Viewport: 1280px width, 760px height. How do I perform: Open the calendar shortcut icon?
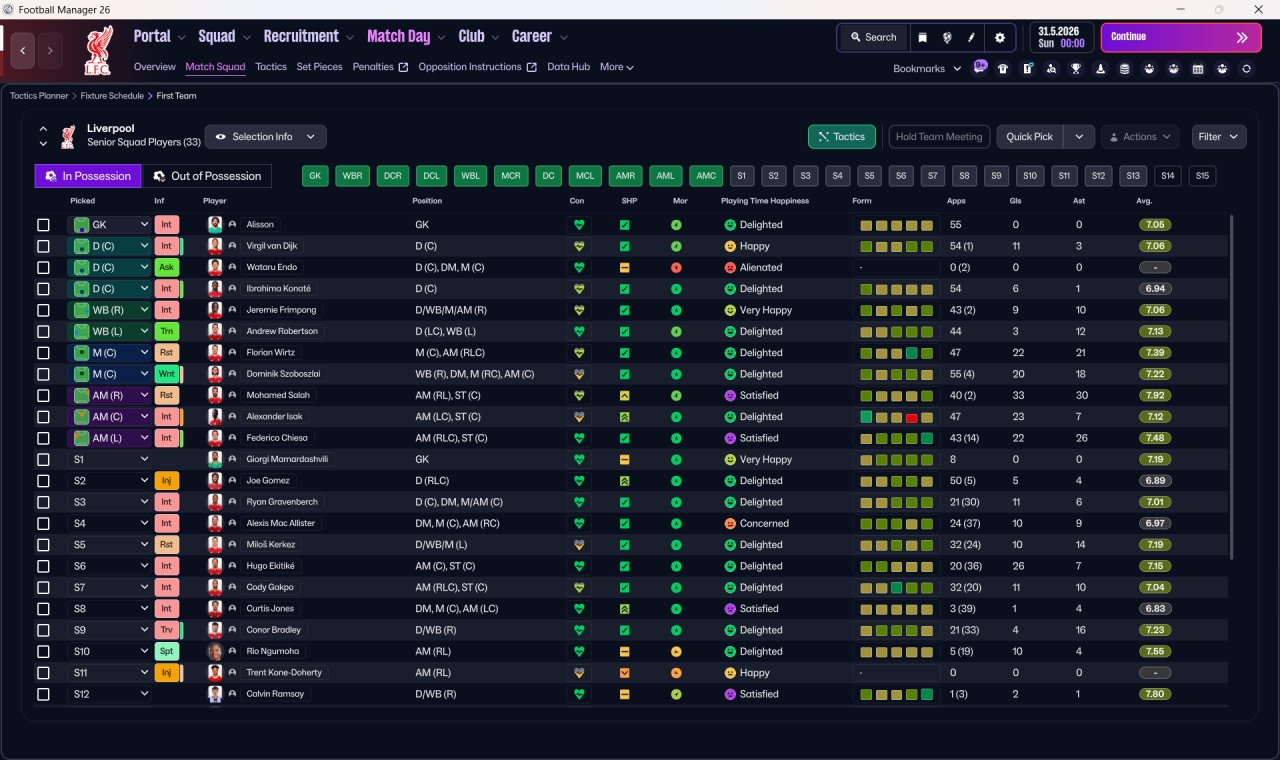coord(1198,68)
